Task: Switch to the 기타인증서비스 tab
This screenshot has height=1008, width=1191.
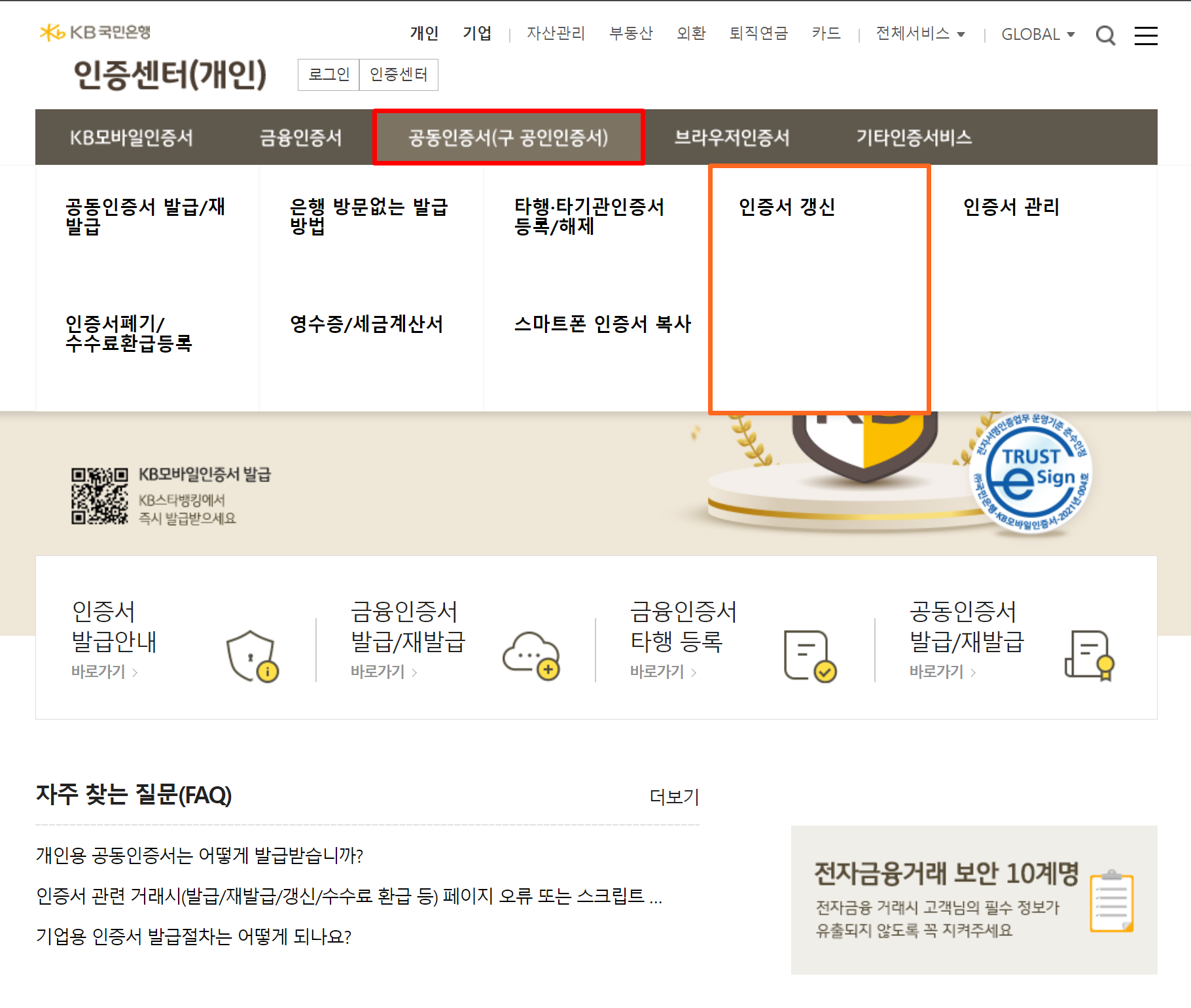Action: click(914, 137)
